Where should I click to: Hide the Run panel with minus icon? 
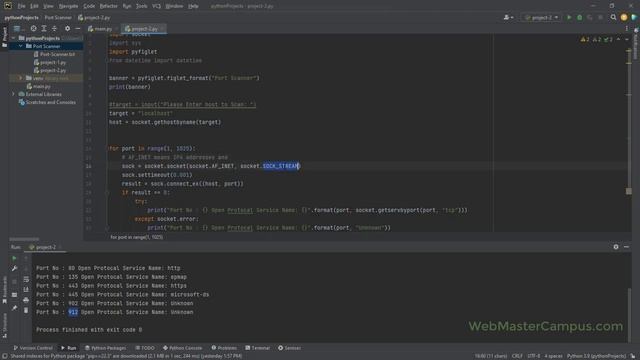click(x=626, y=247)
